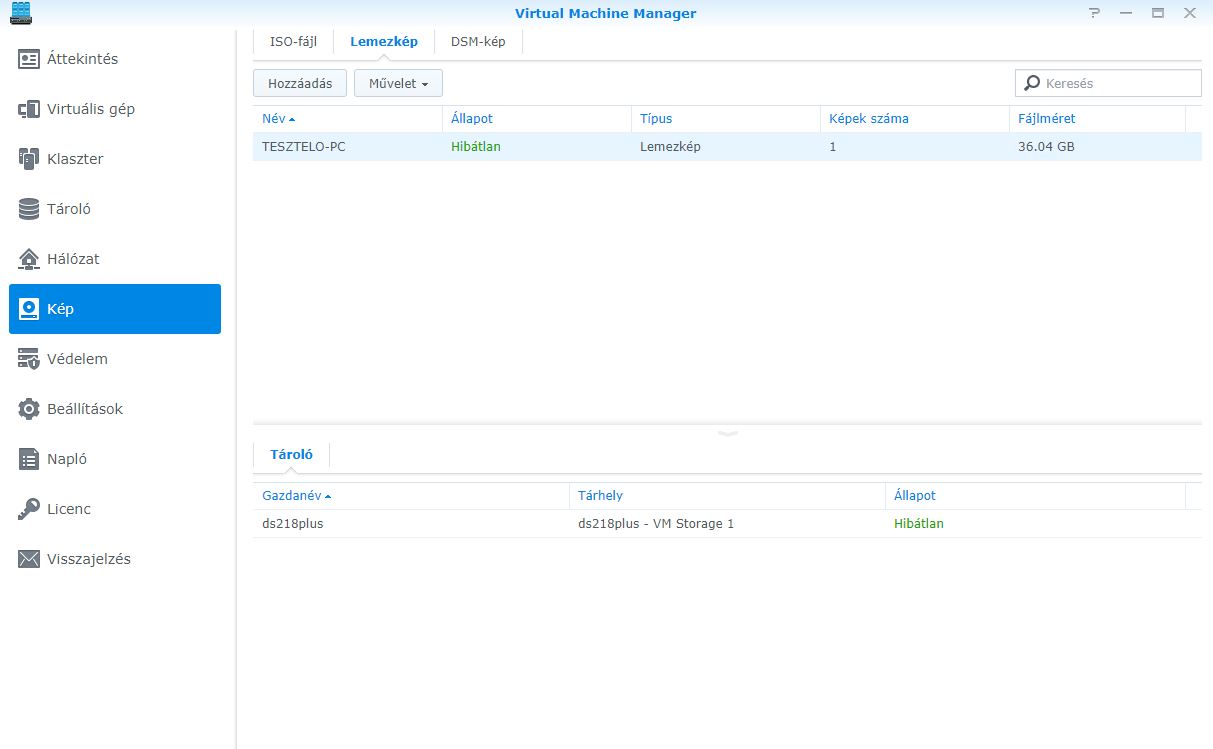Click the Licenc key icon
The height and width of the screenshot is (749, 1213).
29,509
